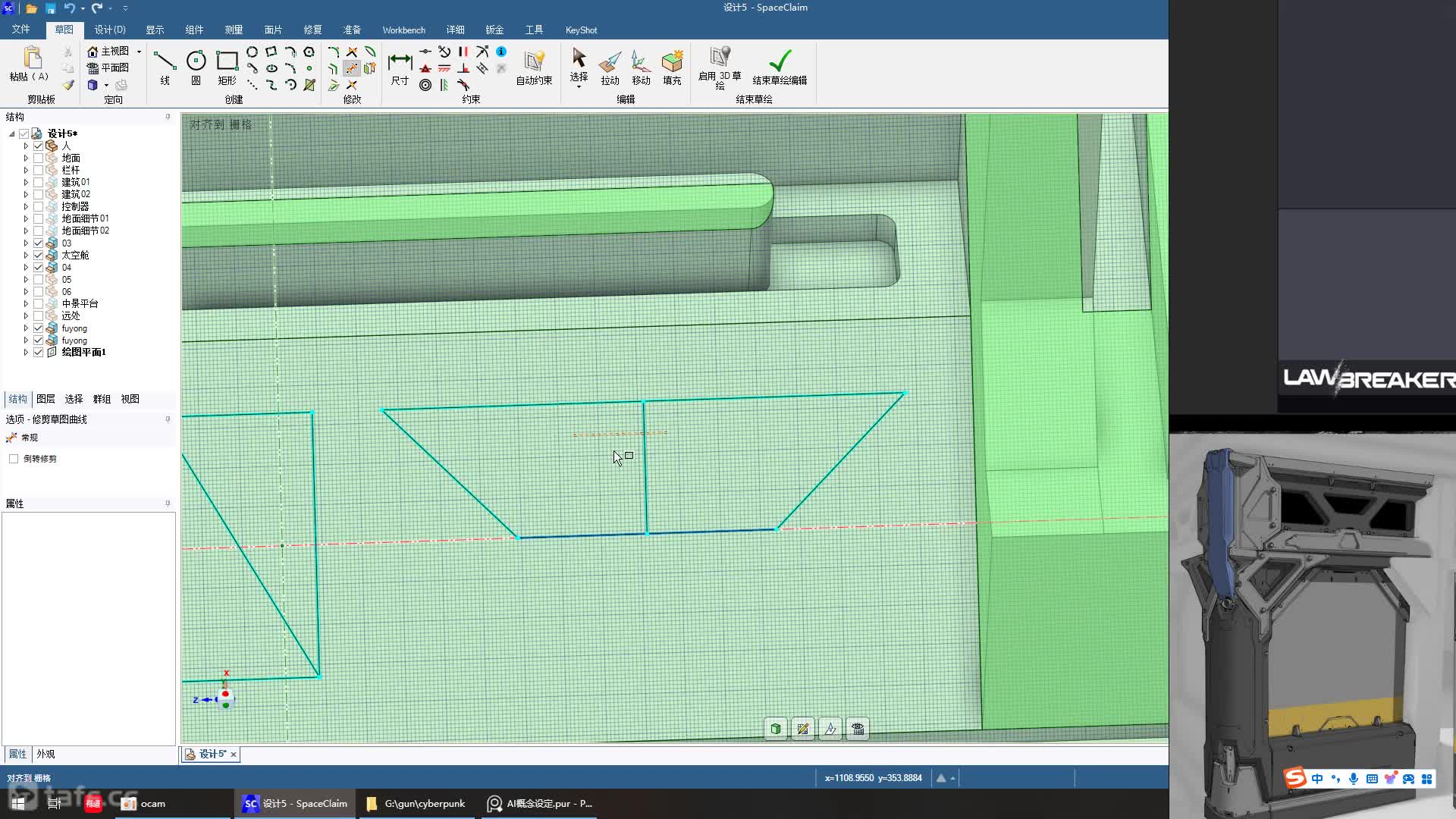Close the 设计5* document tab

click(234, 754)
